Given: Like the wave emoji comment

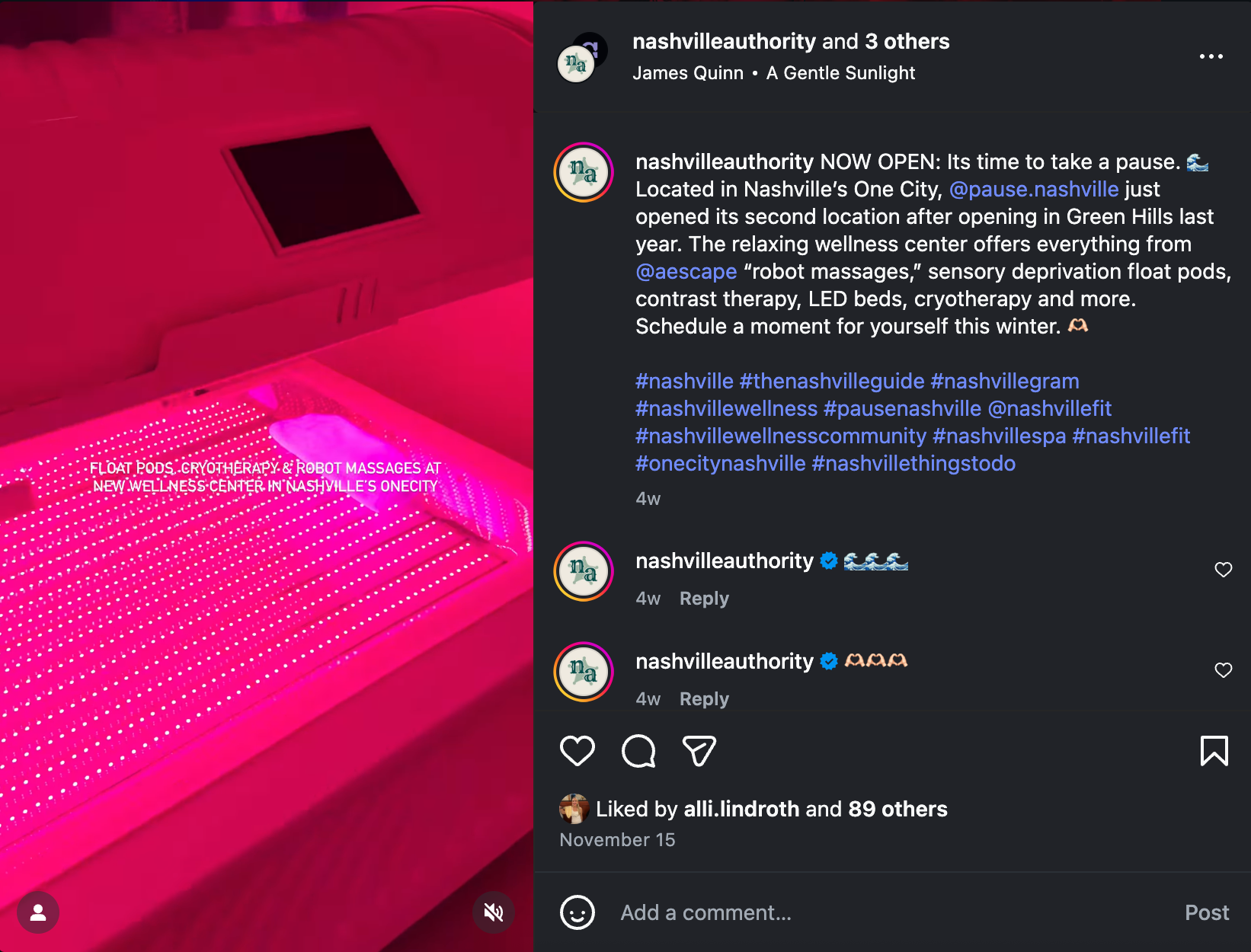Looking at the screenshot, I should tap(1223, 570).
